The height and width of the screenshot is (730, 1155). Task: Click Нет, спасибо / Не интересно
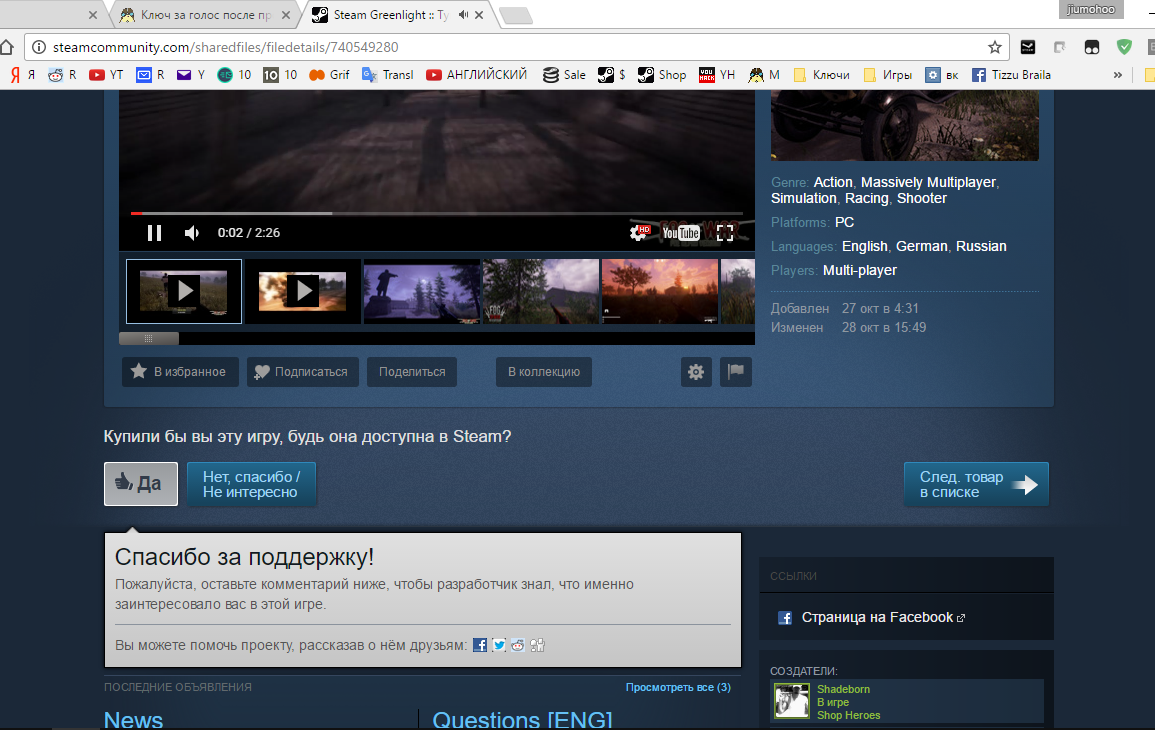[251, 484]
